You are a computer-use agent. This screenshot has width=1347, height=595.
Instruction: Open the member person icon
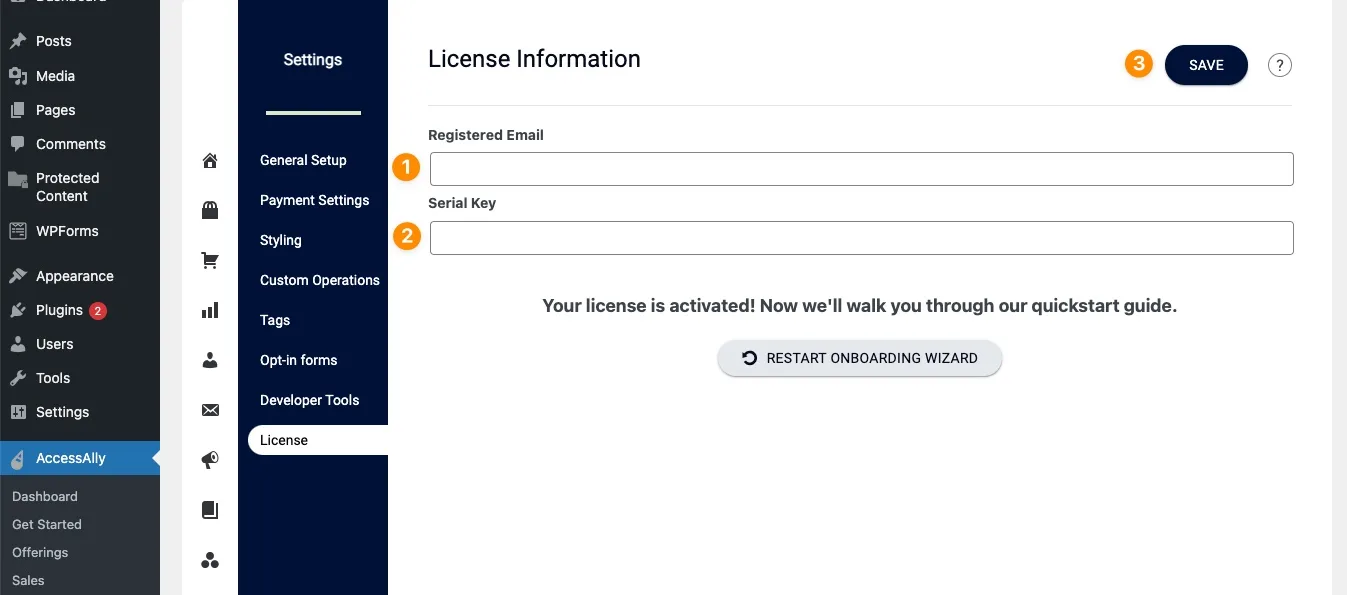click(x=209, y=360)
